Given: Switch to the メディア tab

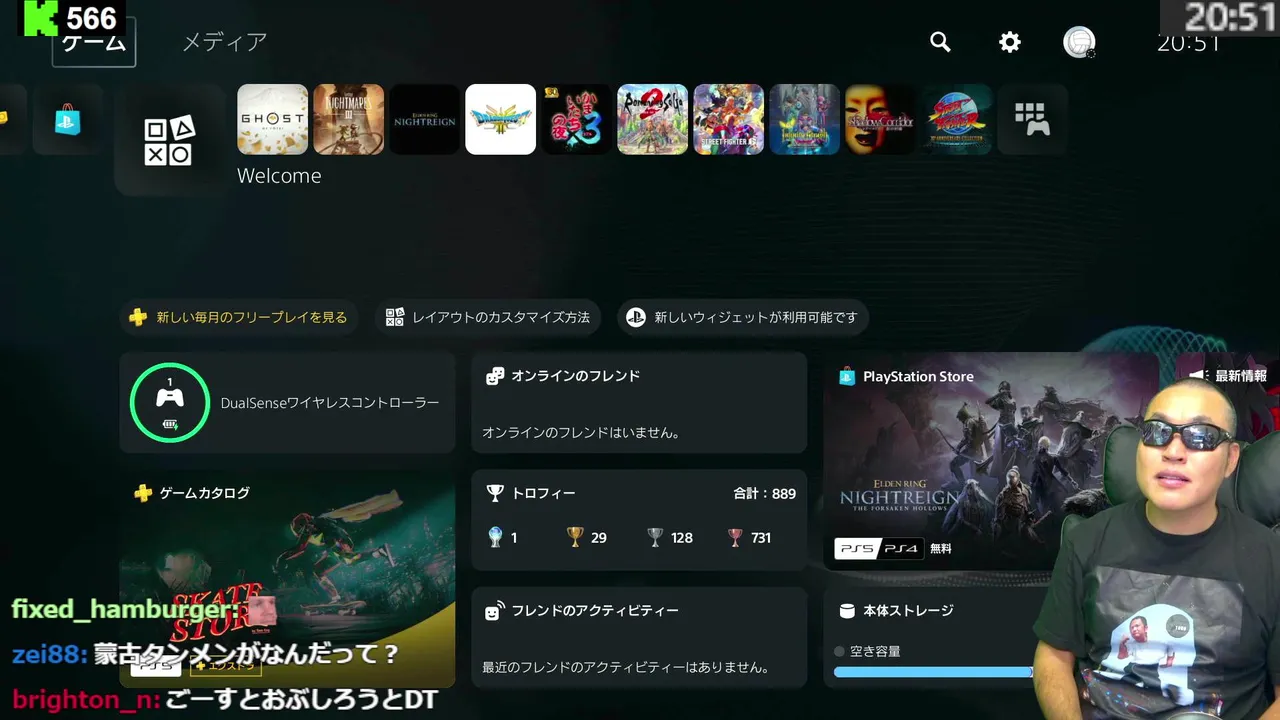Looking at the screenshot, I should coord(225,42).
